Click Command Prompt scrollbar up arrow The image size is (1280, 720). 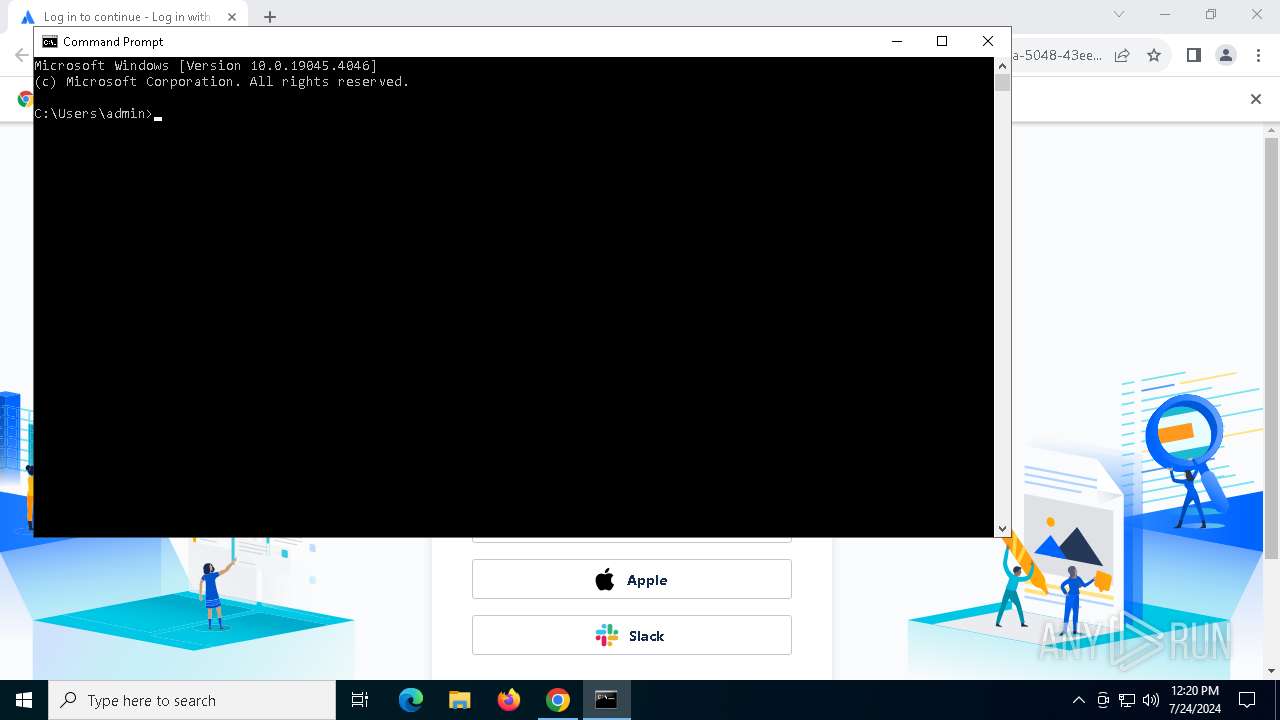point(1002,66)
